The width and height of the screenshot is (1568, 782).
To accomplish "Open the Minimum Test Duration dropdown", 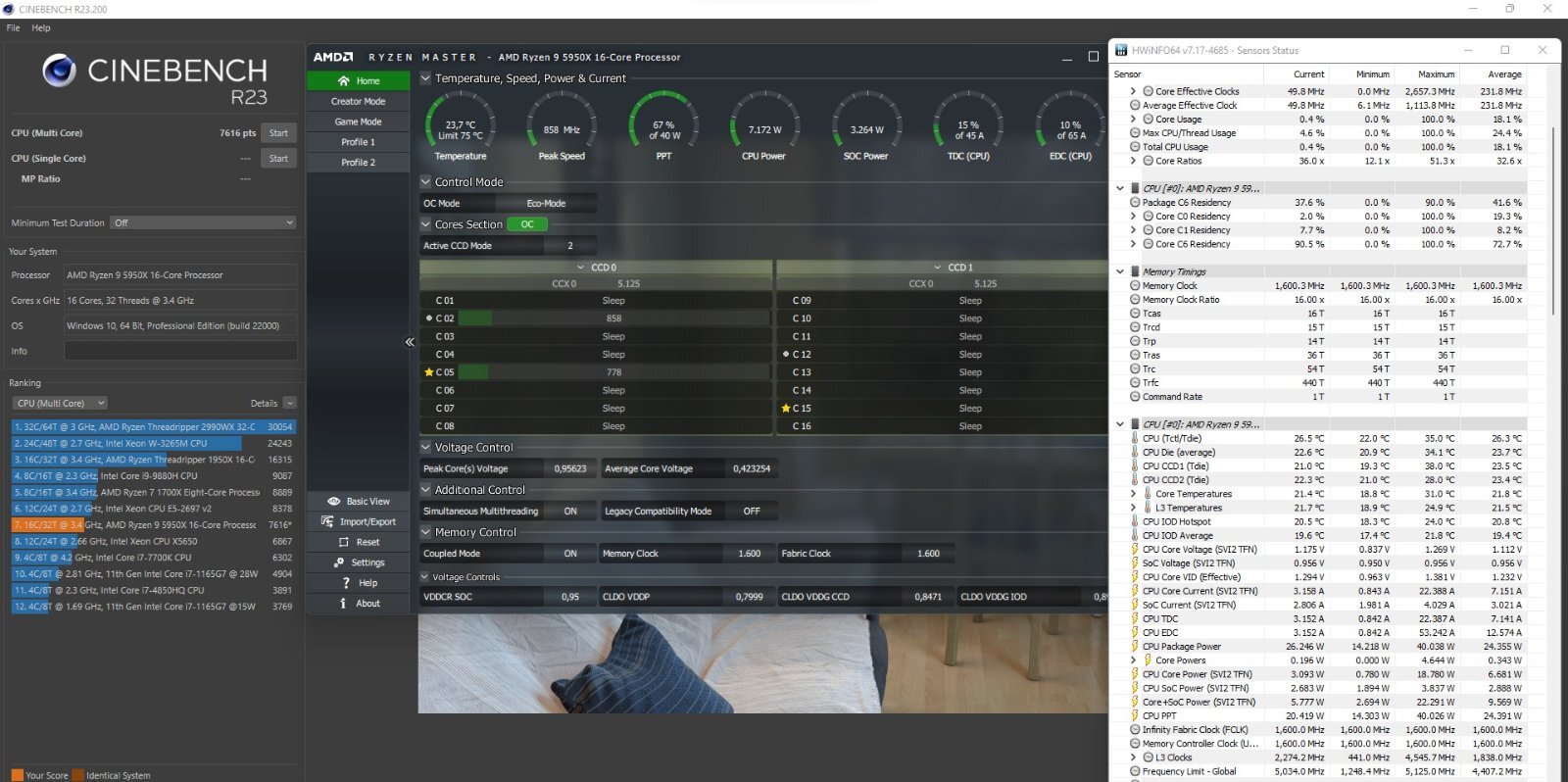I will click(x=203, y=223).
